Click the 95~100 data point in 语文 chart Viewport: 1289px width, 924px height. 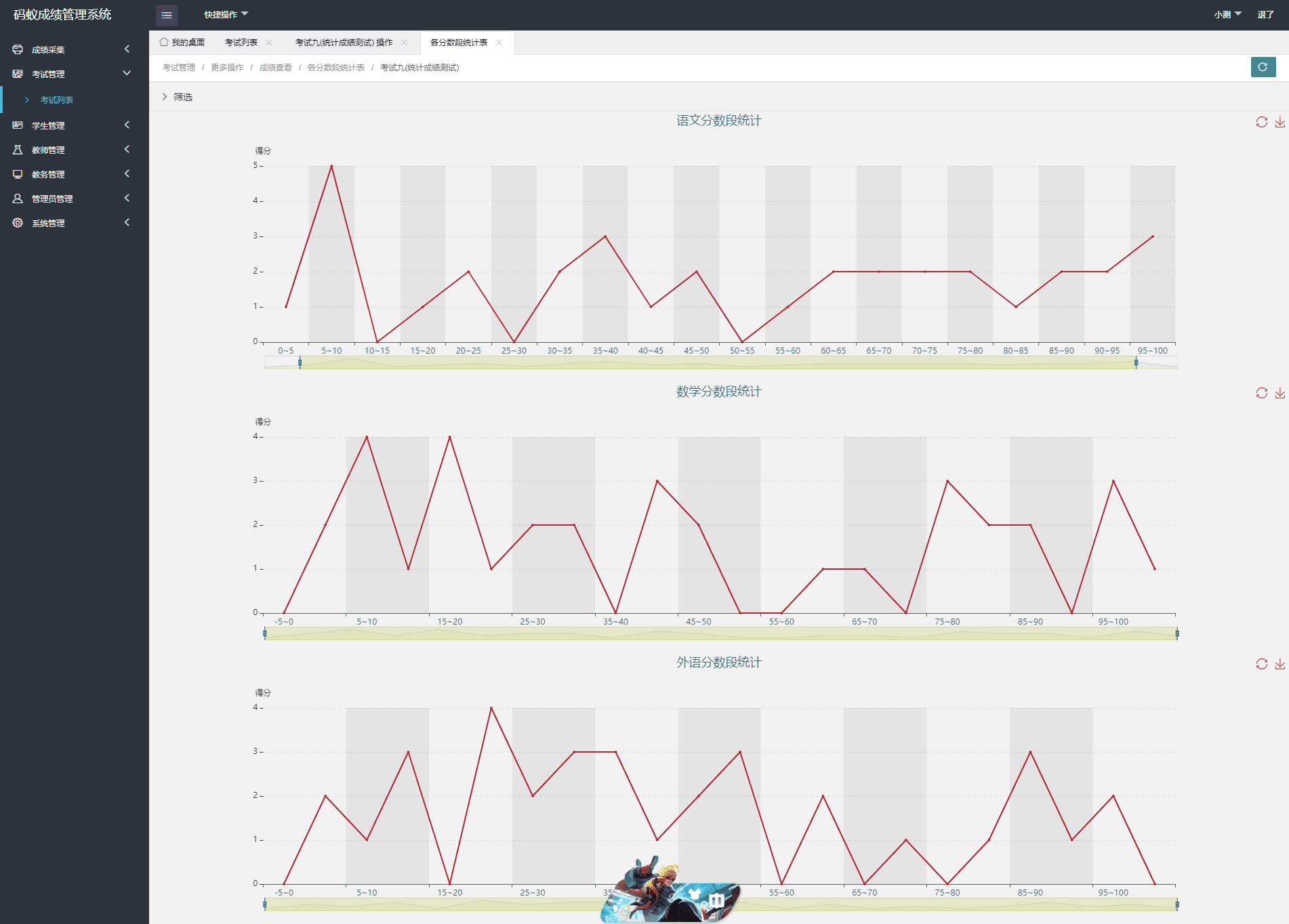[1153, 236]
